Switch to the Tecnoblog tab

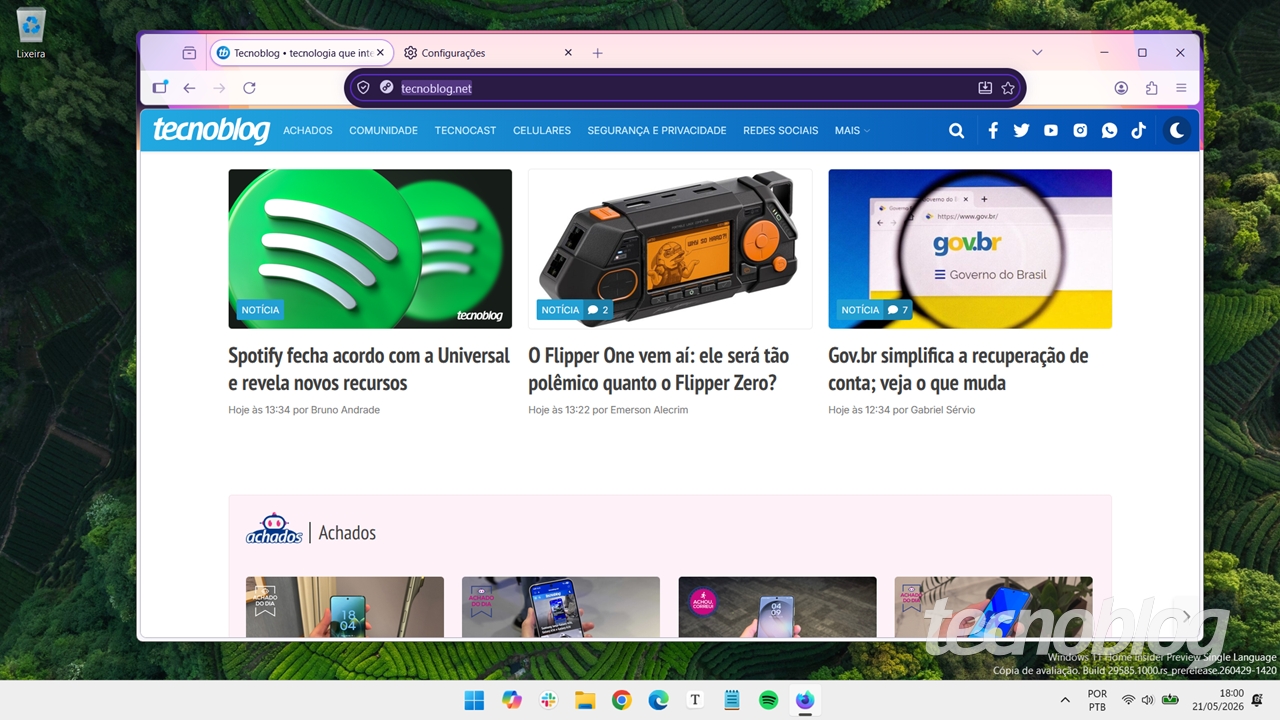(300, 53)
